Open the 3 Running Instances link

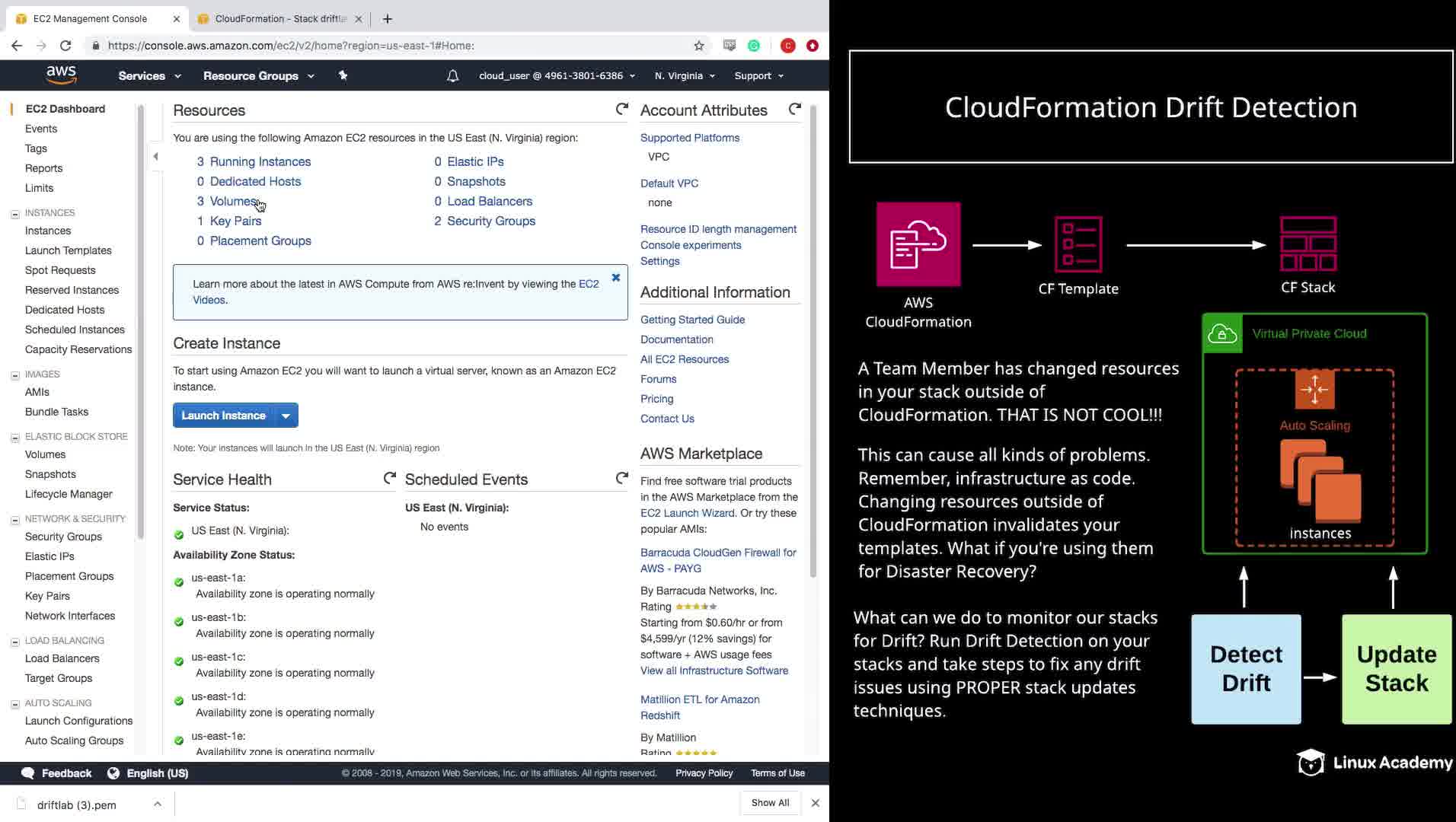pos(254,161)
